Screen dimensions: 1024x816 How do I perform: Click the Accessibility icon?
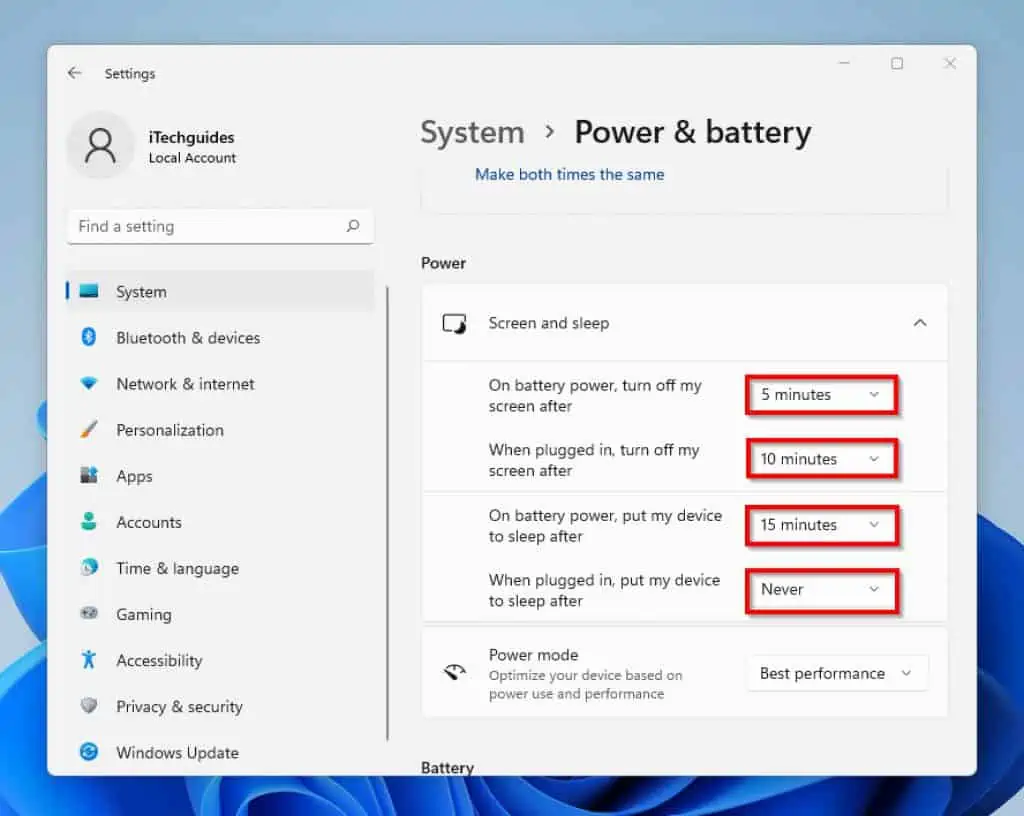[90, 660]
